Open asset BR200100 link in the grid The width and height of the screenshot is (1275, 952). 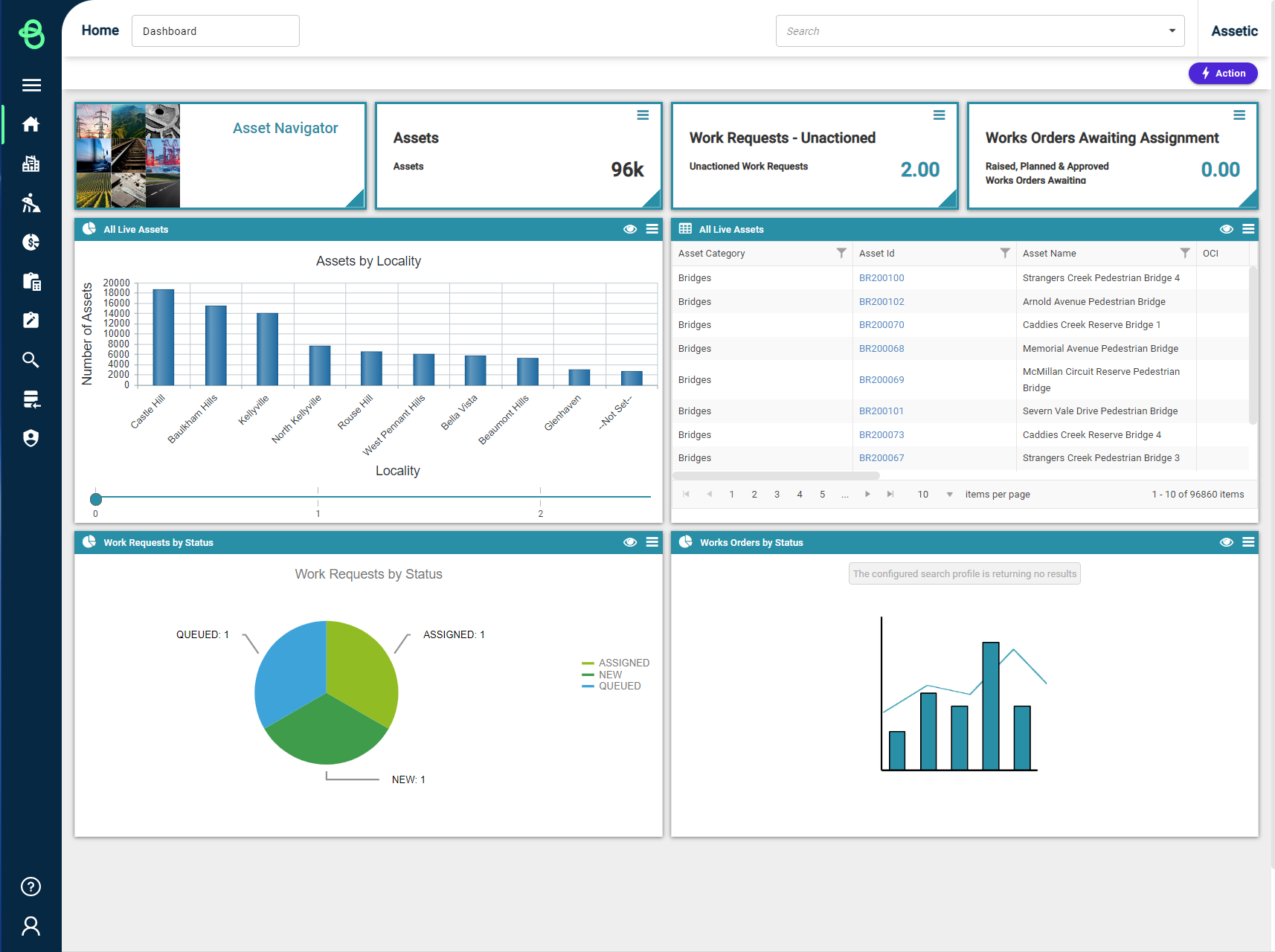(881, 277)
